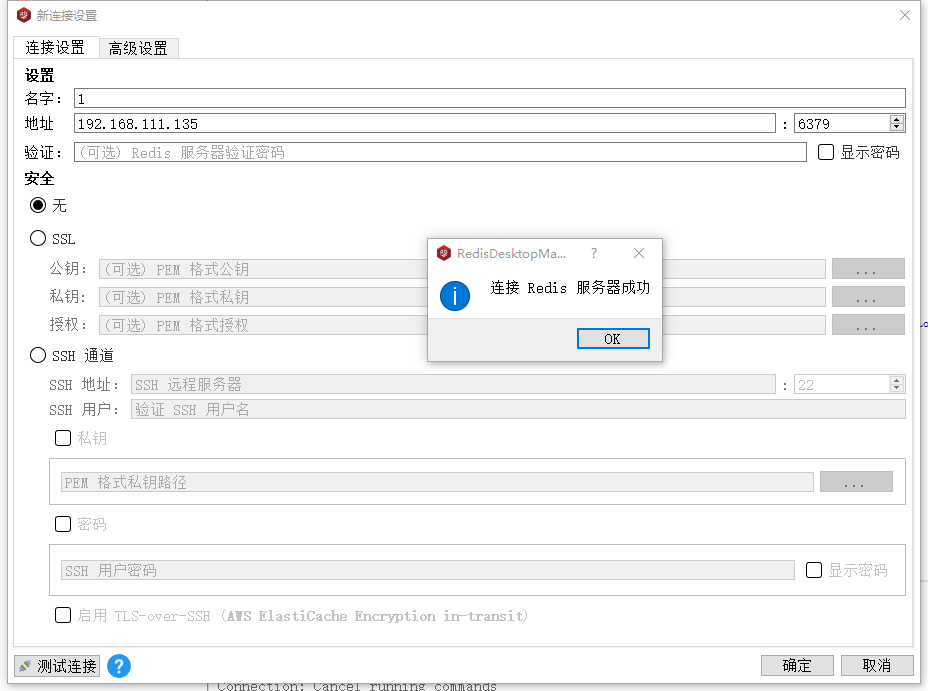928x691 pixels.
Task: Increase the 6379 port stepper value
Action: click(897, 119)
